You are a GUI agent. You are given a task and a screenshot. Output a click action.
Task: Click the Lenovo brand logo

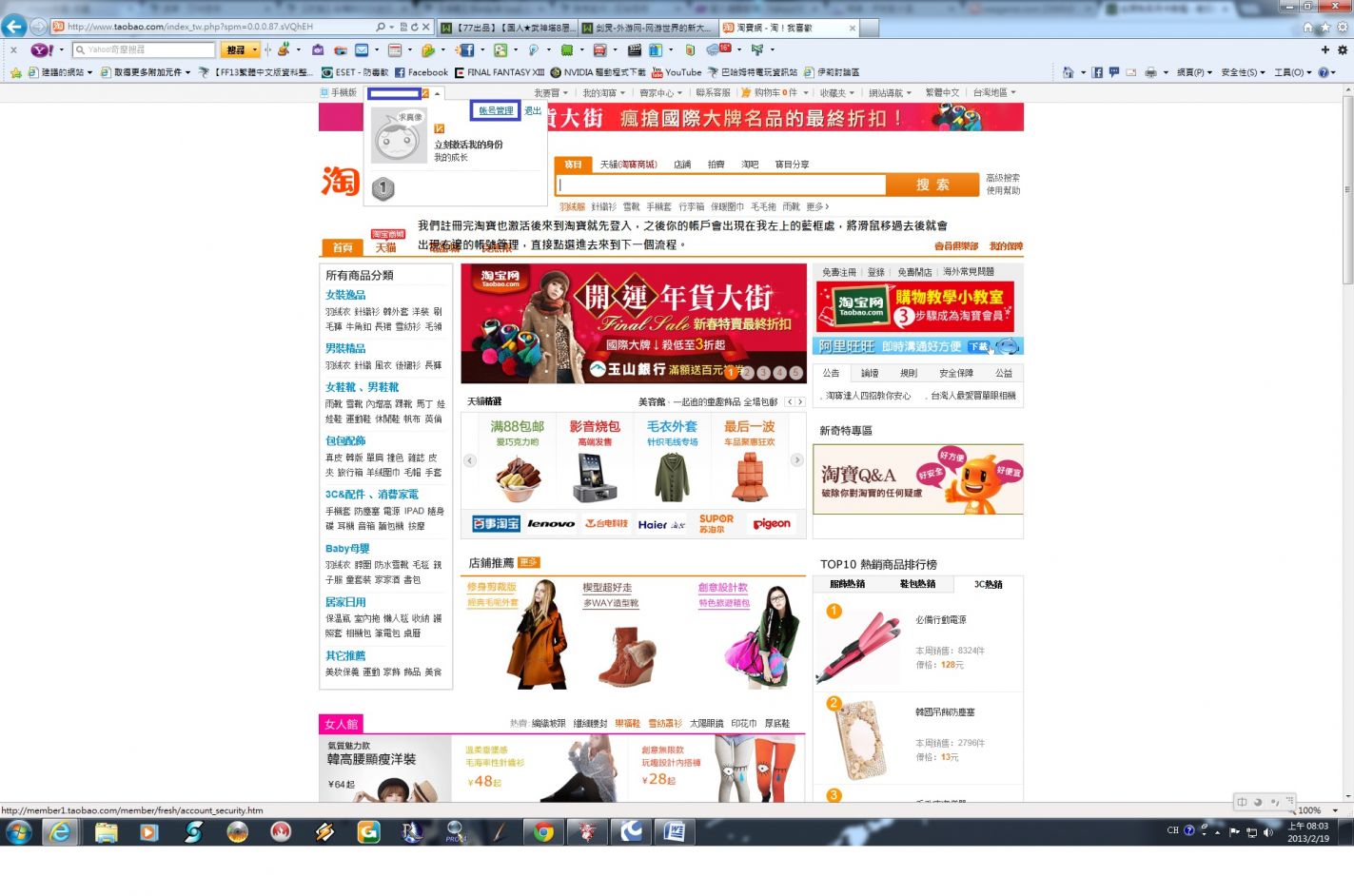pos(551,524)
